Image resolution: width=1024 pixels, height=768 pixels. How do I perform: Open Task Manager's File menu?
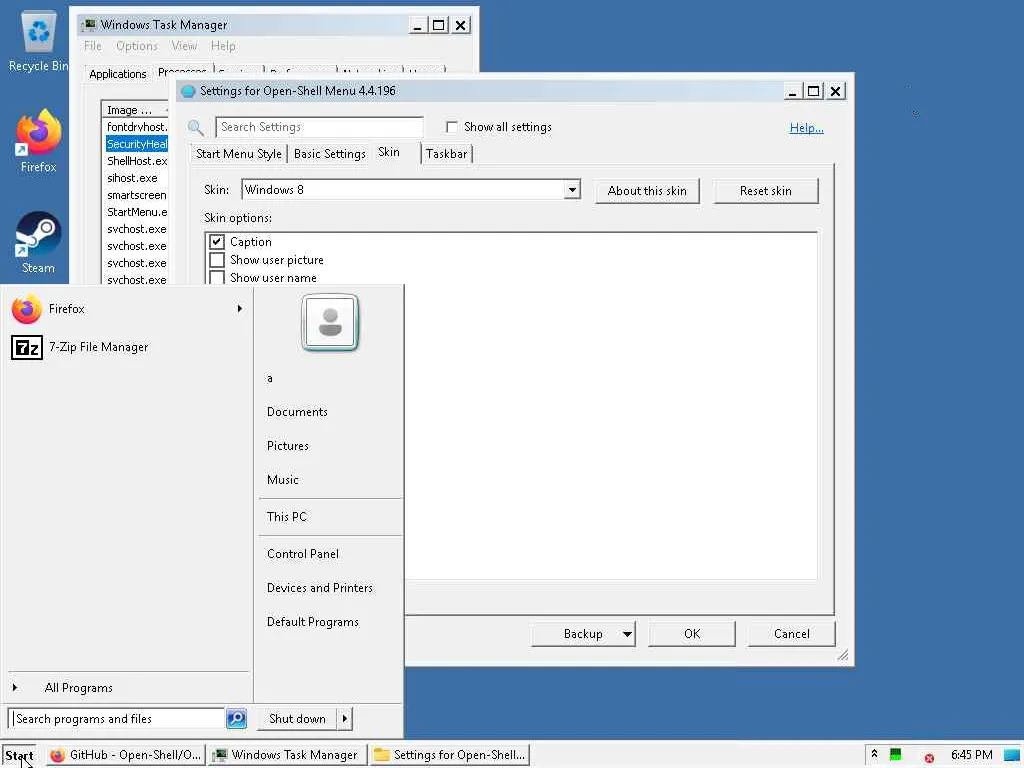(93, 46)
